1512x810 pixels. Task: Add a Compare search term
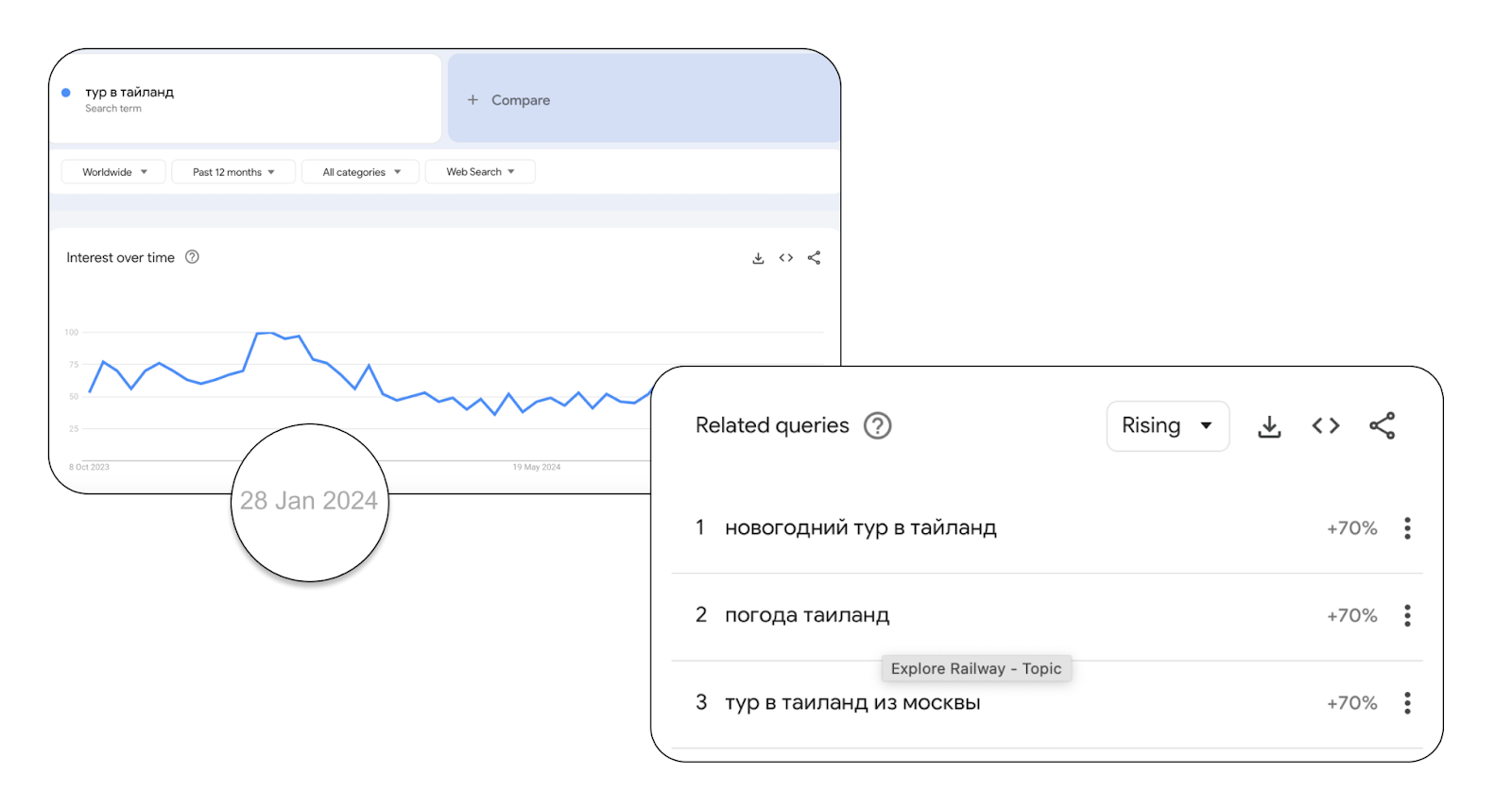[644, 98]
